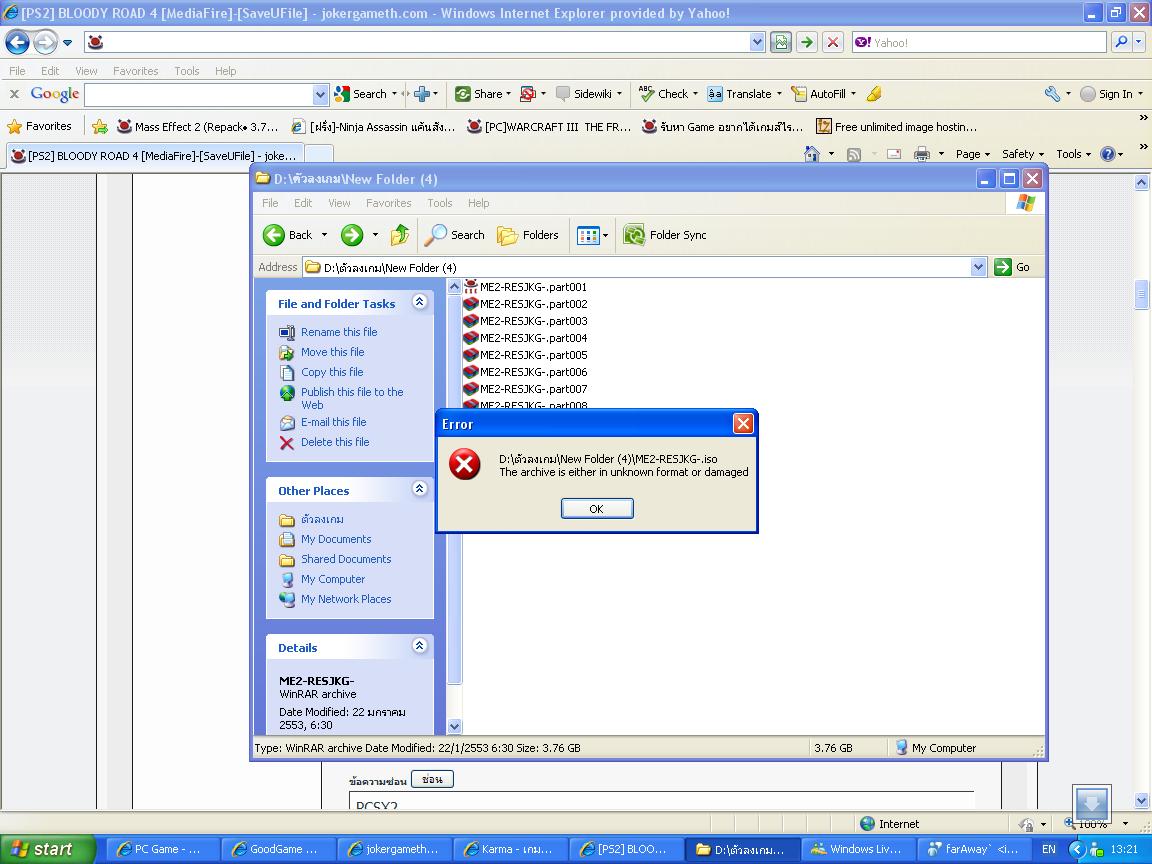Click the IE print icon
This screenshot has width=1152, height=864.
[922, 154]
